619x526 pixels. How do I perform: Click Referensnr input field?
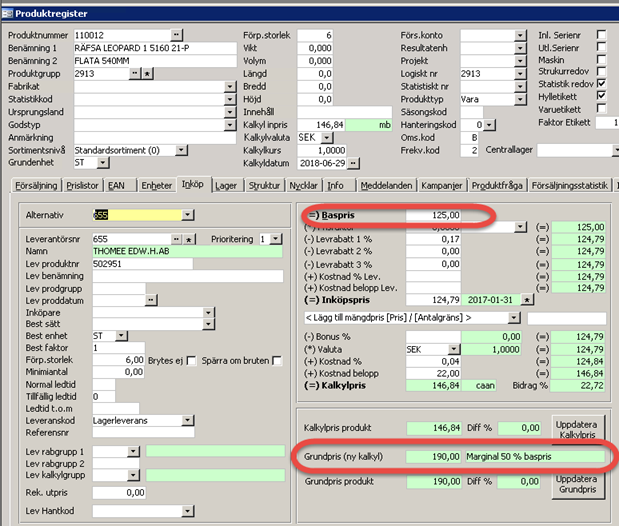coord(143,432)
